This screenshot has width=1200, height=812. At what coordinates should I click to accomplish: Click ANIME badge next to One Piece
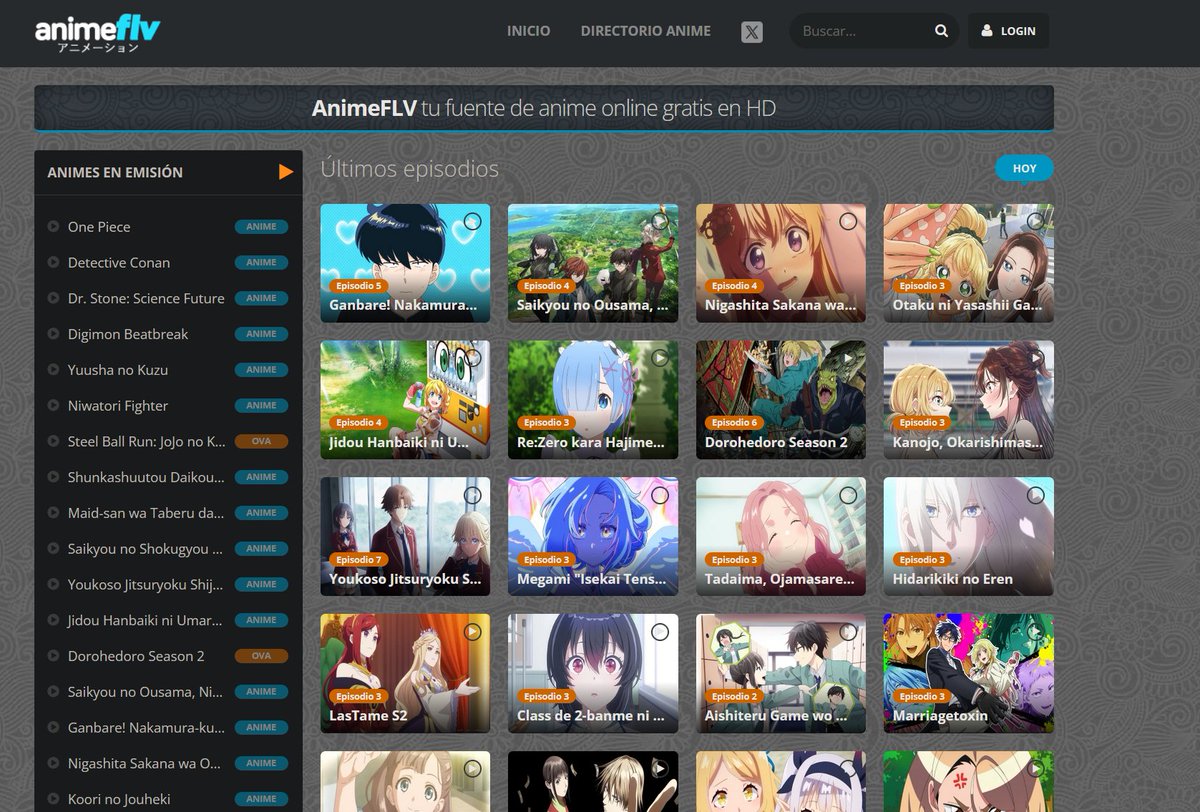point(261,227)
